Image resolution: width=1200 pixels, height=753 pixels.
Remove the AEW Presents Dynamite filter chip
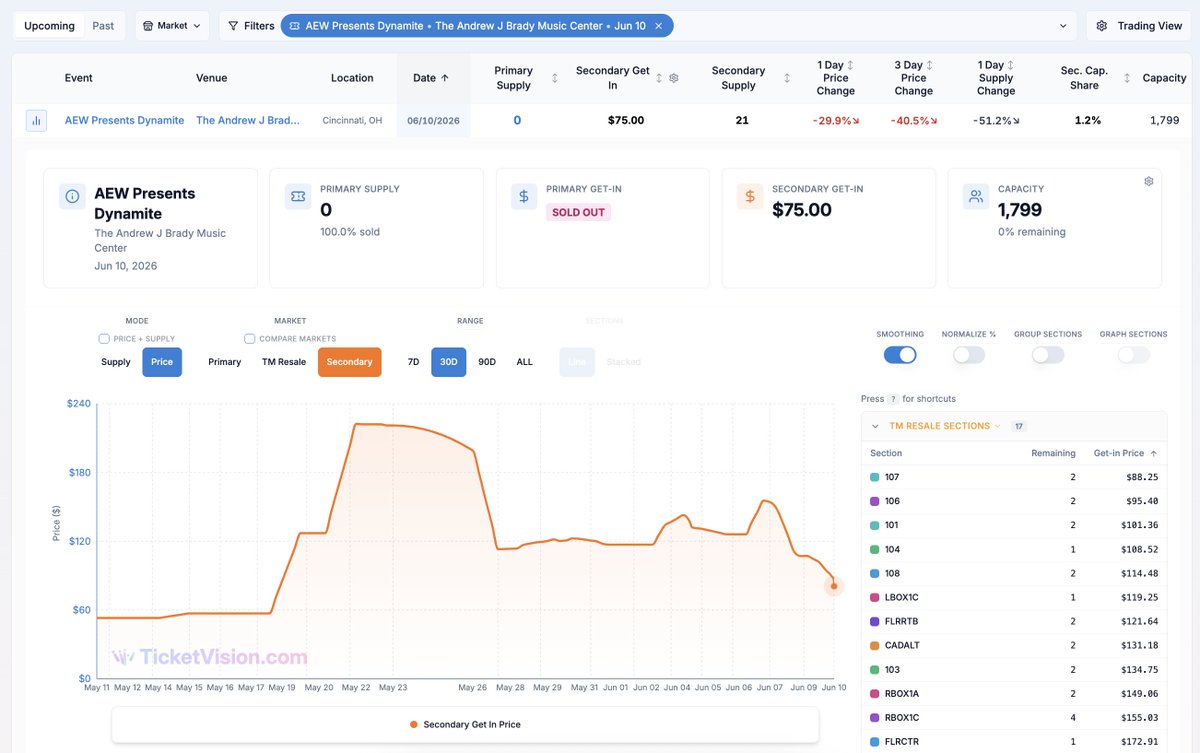(658, 26)
